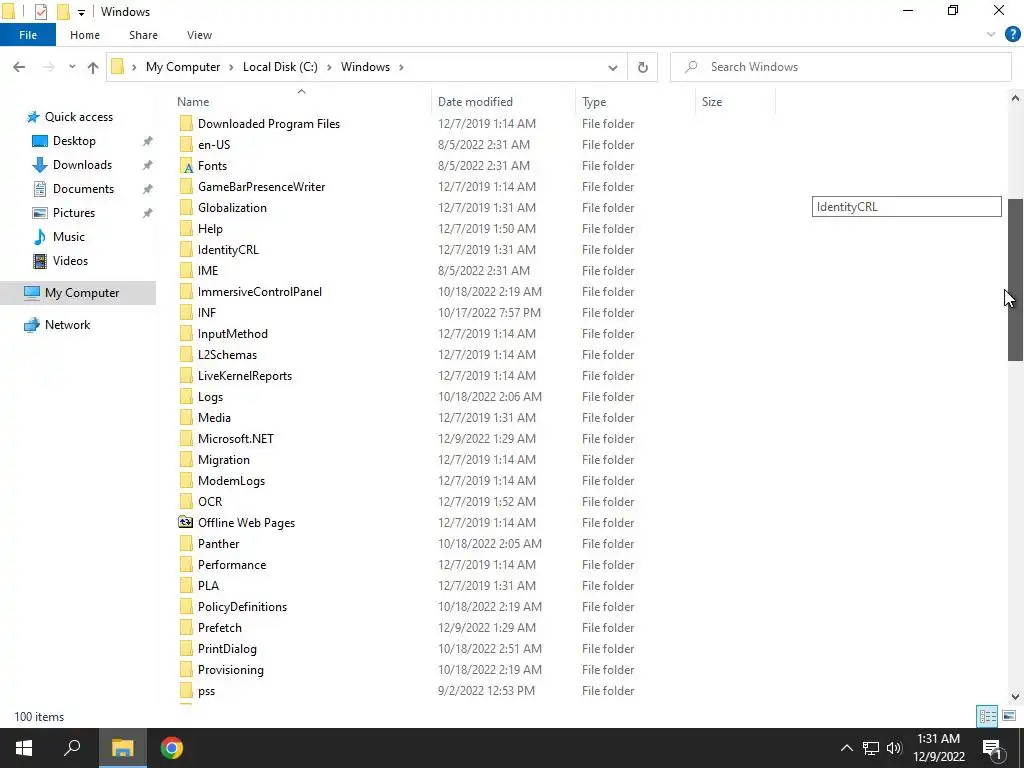This screenshot has width=1024, height=768.
Task: Click the Back navigation arrow
Action: coord(19,67)
